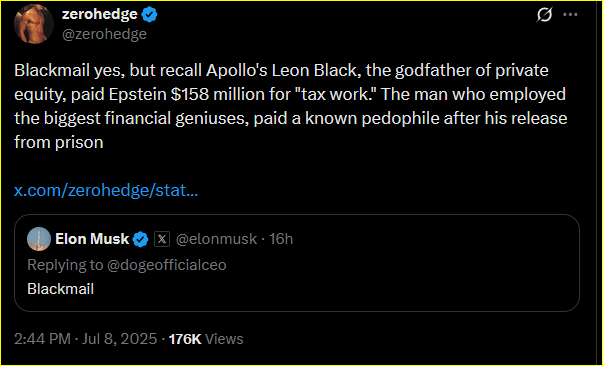603x366 pixels.
Task: View the 176K Views count
Action: pos(206,339)
